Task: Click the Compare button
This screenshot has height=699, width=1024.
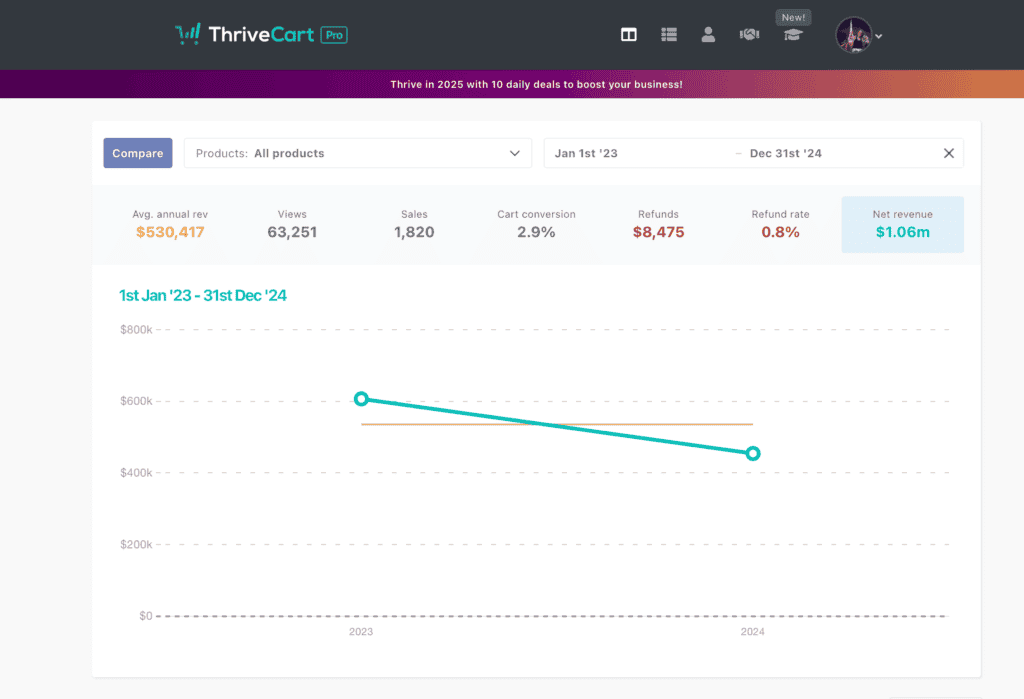Action: [138, 153]
